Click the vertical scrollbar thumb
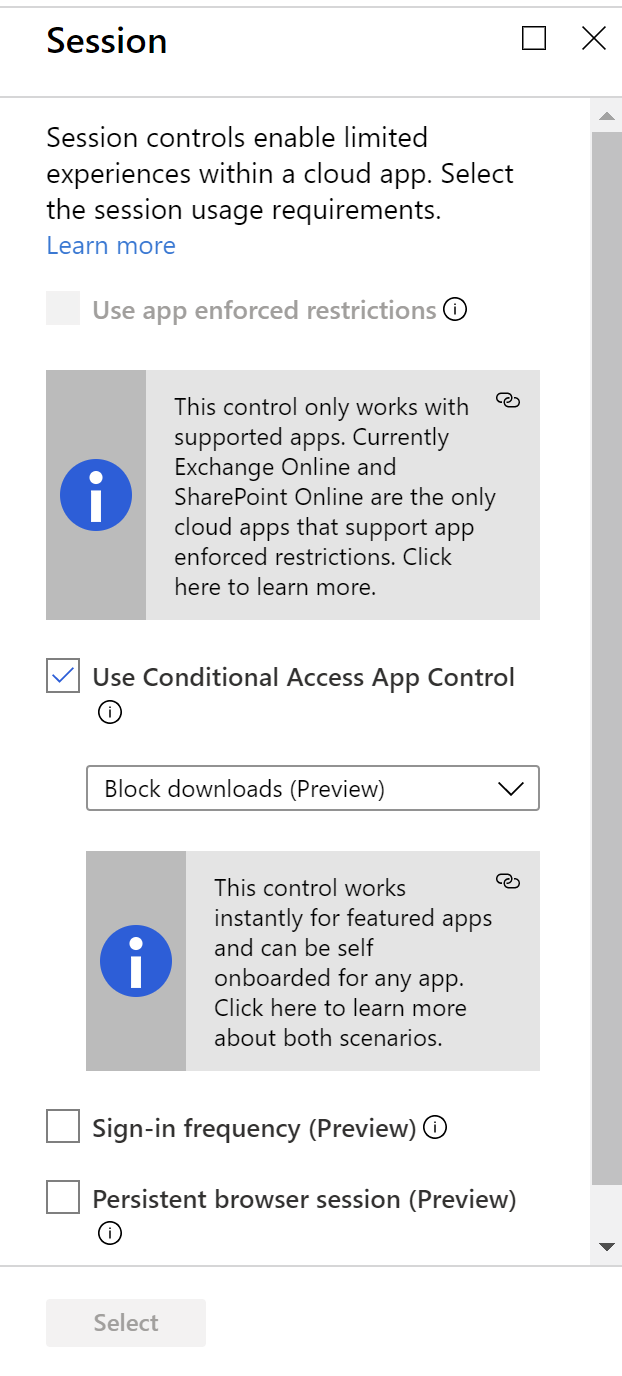The image size is (622, 1376). point(605,658)
